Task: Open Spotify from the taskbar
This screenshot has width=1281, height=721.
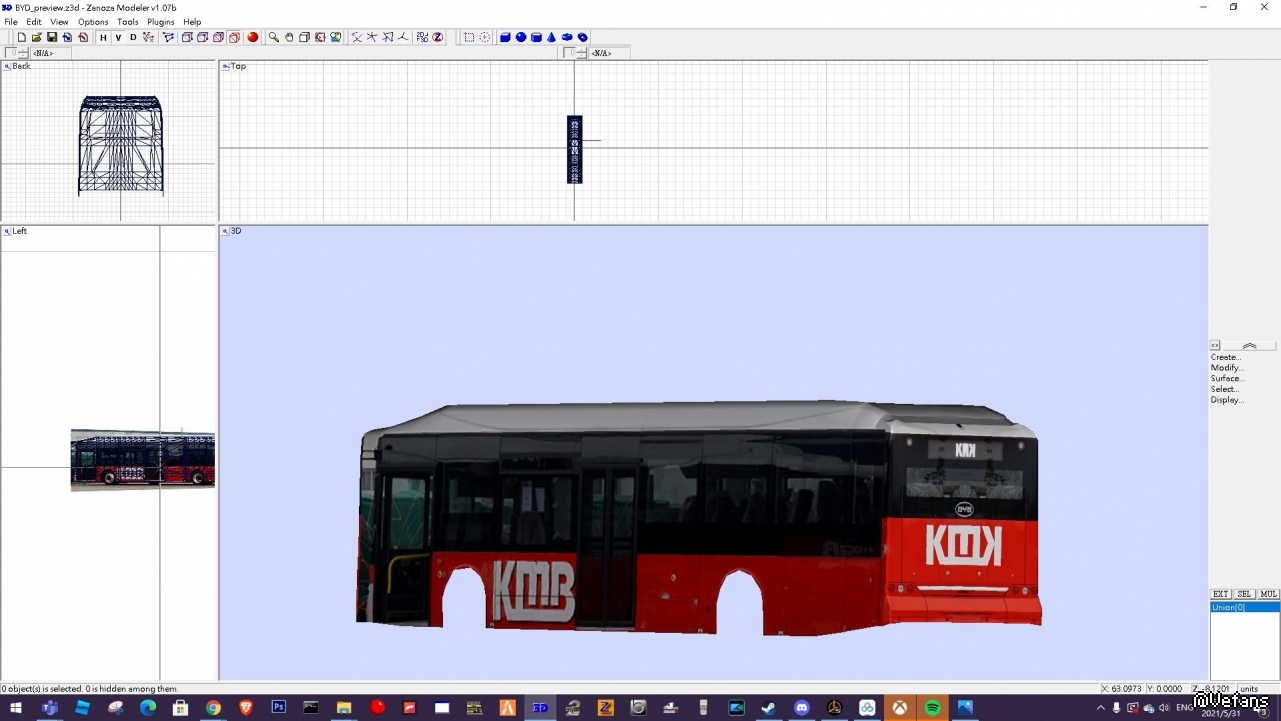Action: click(932, 708)
